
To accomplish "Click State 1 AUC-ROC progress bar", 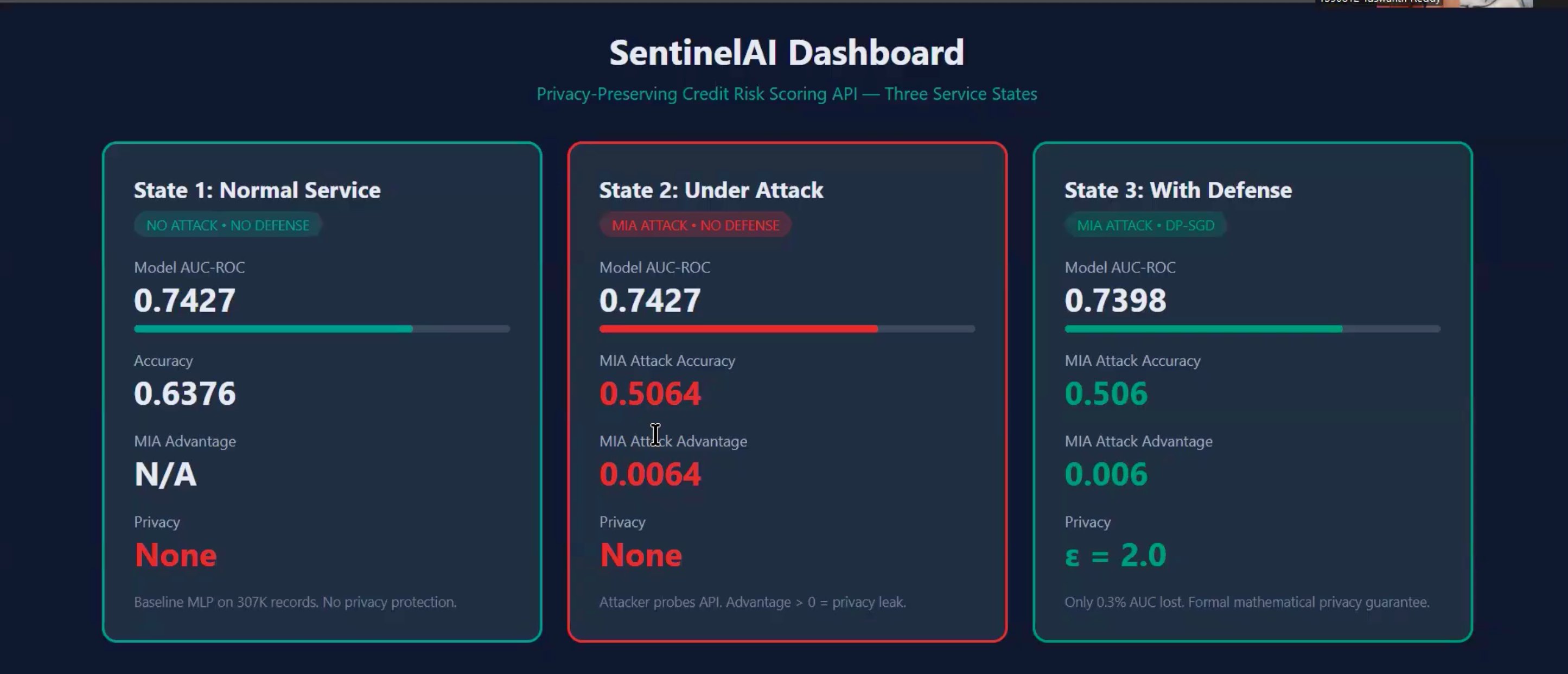I will coord(322,329).
